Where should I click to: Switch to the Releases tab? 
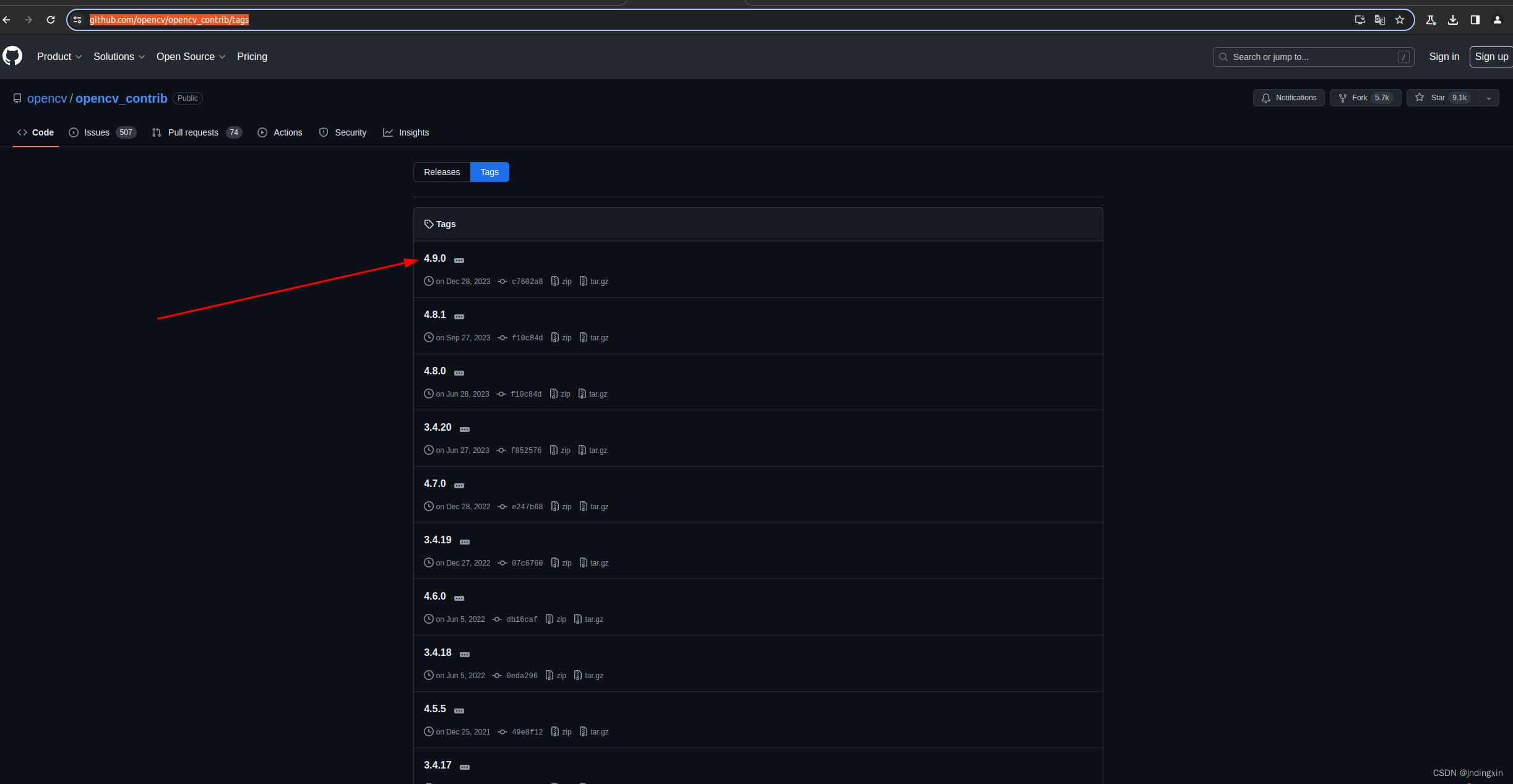442,172
